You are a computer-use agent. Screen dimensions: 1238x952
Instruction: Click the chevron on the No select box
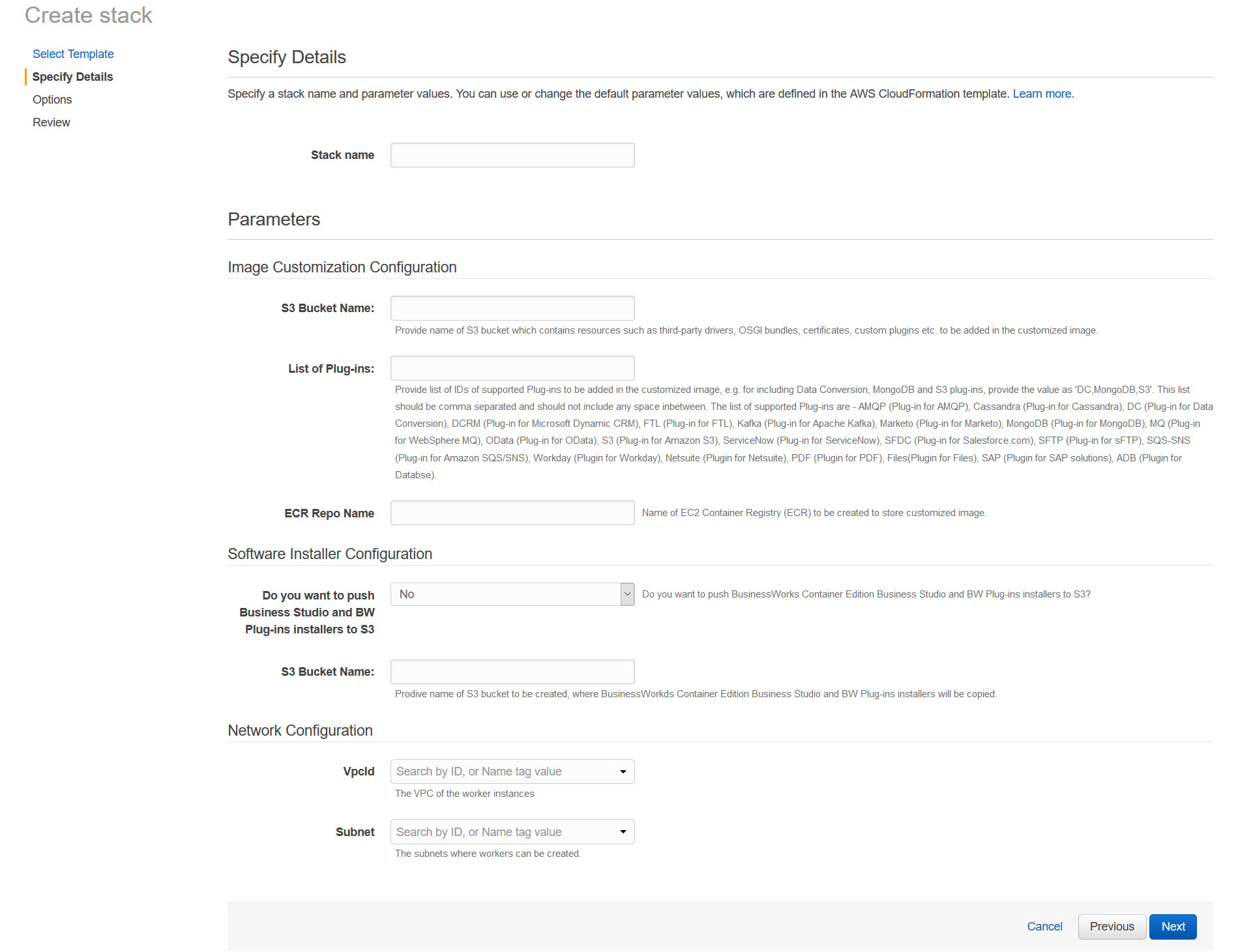point(627,594)
